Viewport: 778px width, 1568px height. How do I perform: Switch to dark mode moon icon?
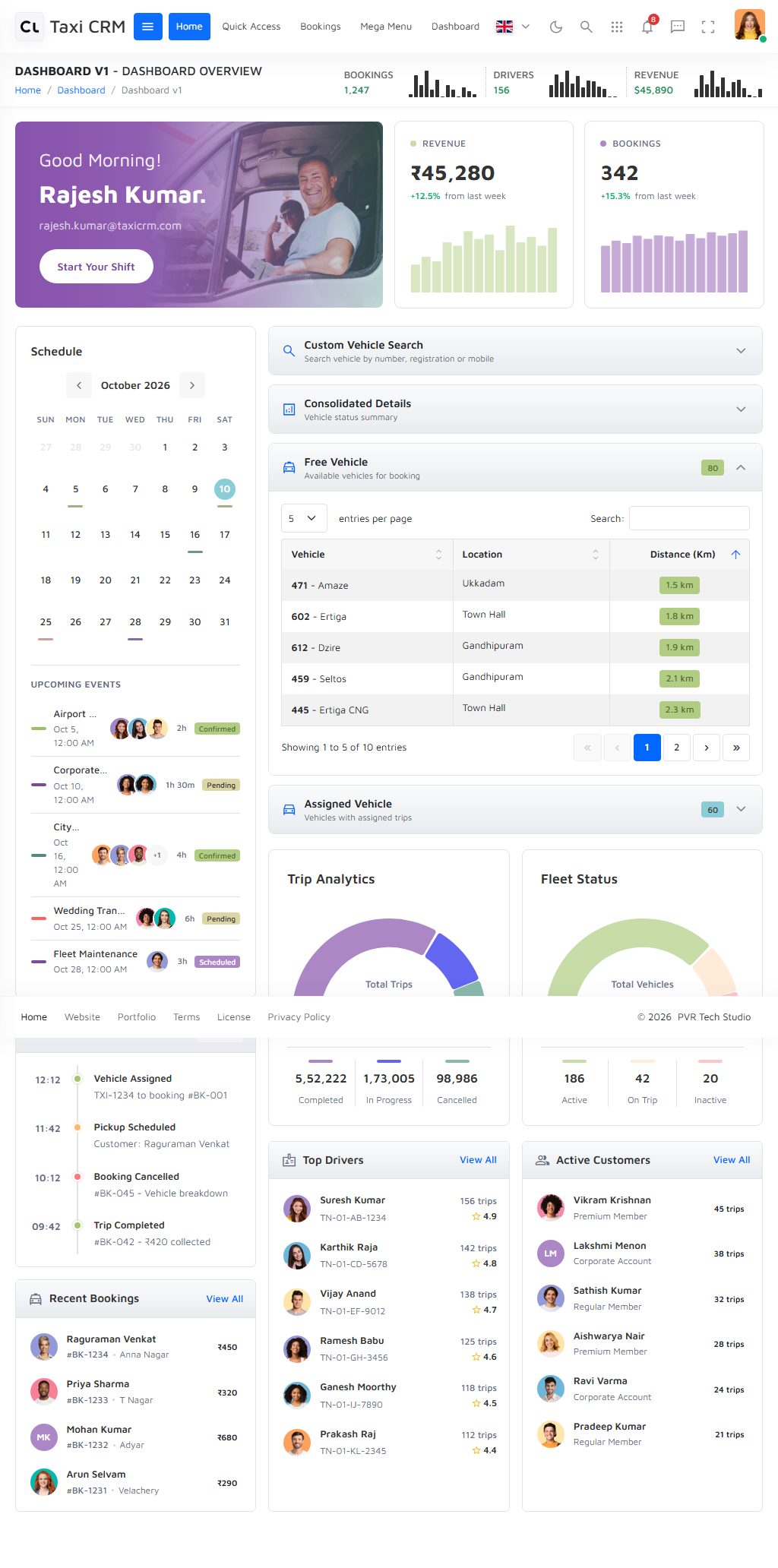point(556,27)
